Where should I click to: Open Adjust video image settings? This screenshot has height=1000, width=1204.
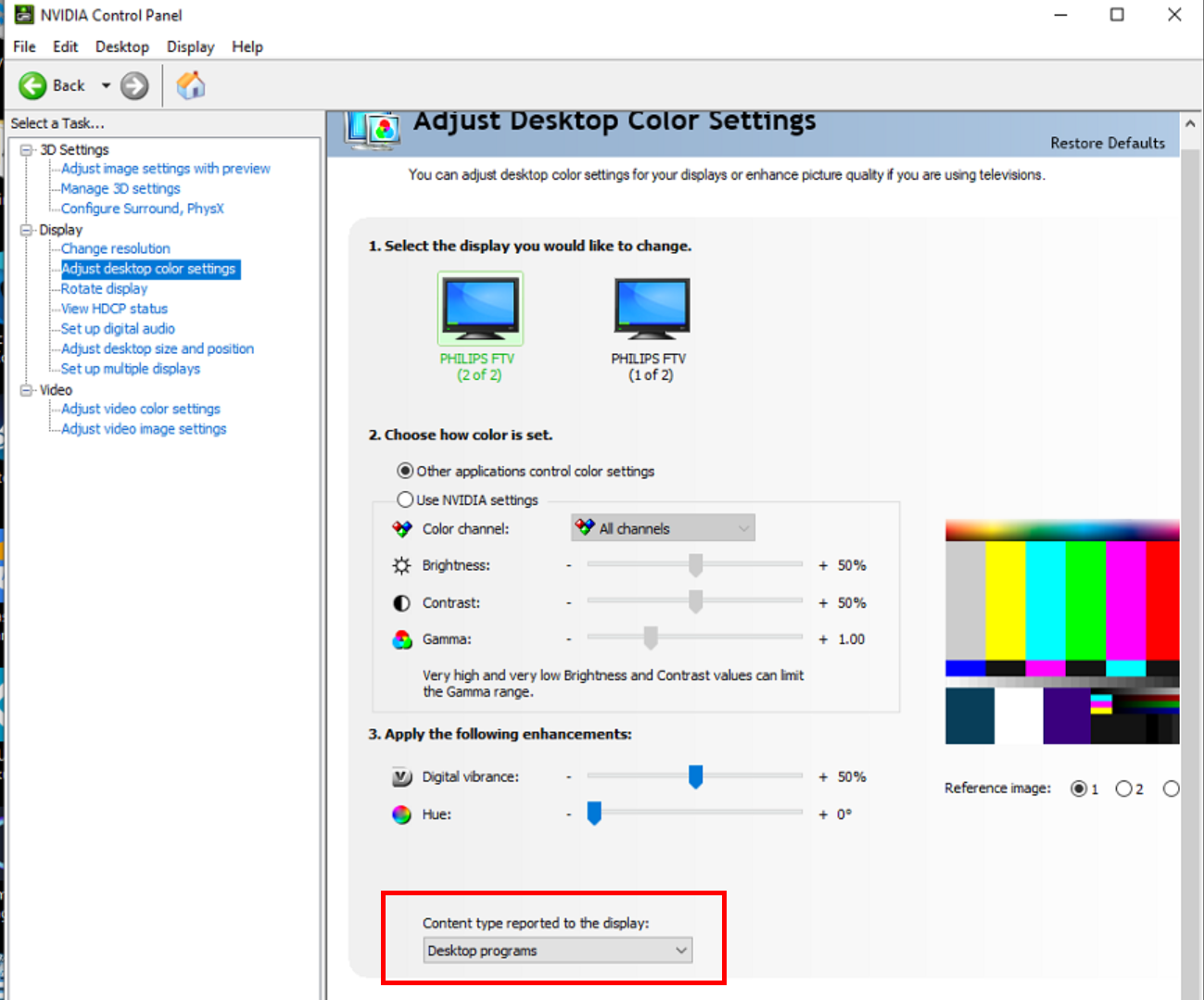[145, 429]
